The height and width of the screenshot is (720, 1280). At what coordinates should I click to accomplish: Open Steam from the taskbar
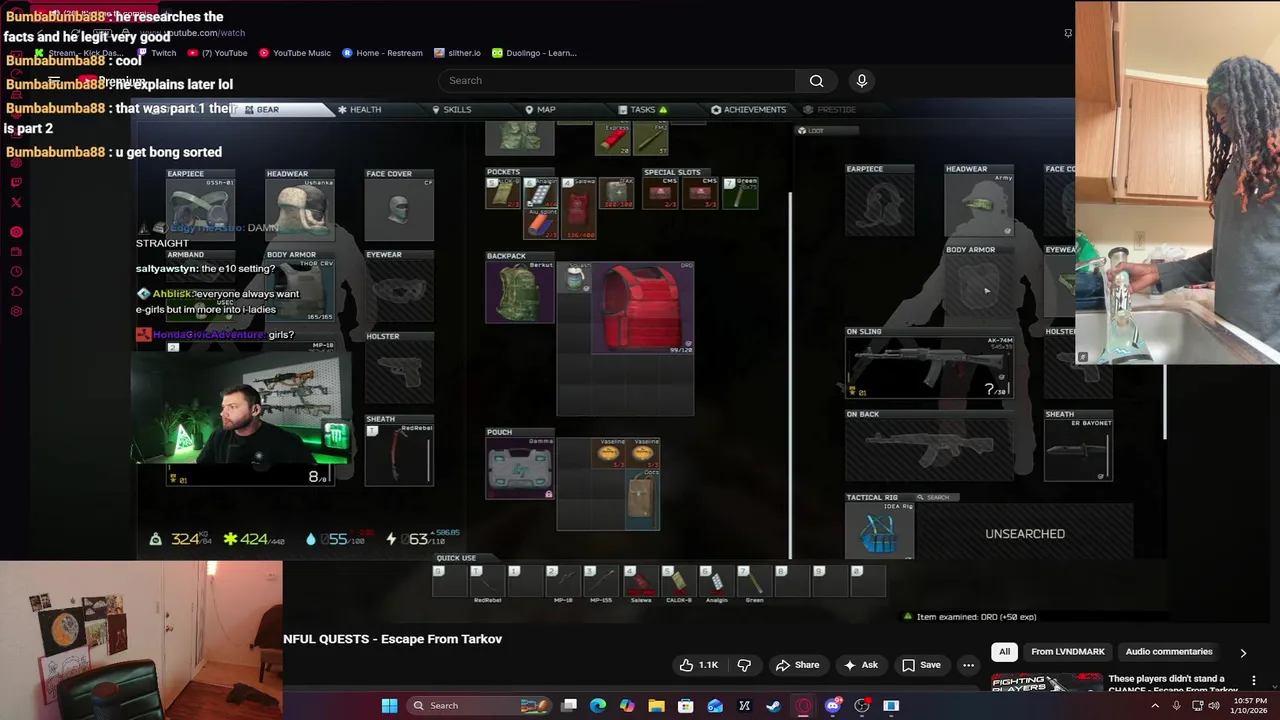point(773,706)
